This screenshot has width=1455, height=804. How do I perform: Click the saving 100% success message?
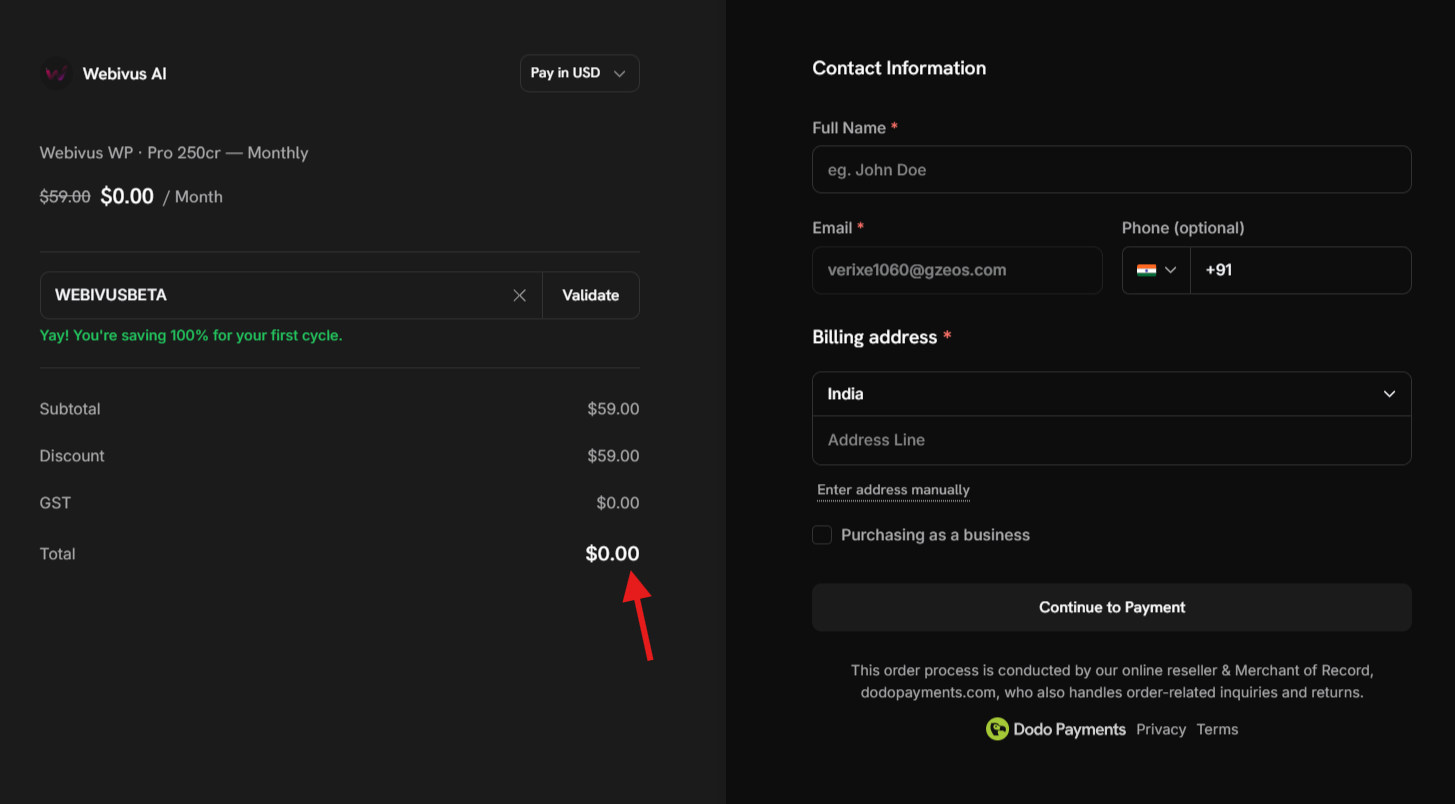click(x=191, y=336)
